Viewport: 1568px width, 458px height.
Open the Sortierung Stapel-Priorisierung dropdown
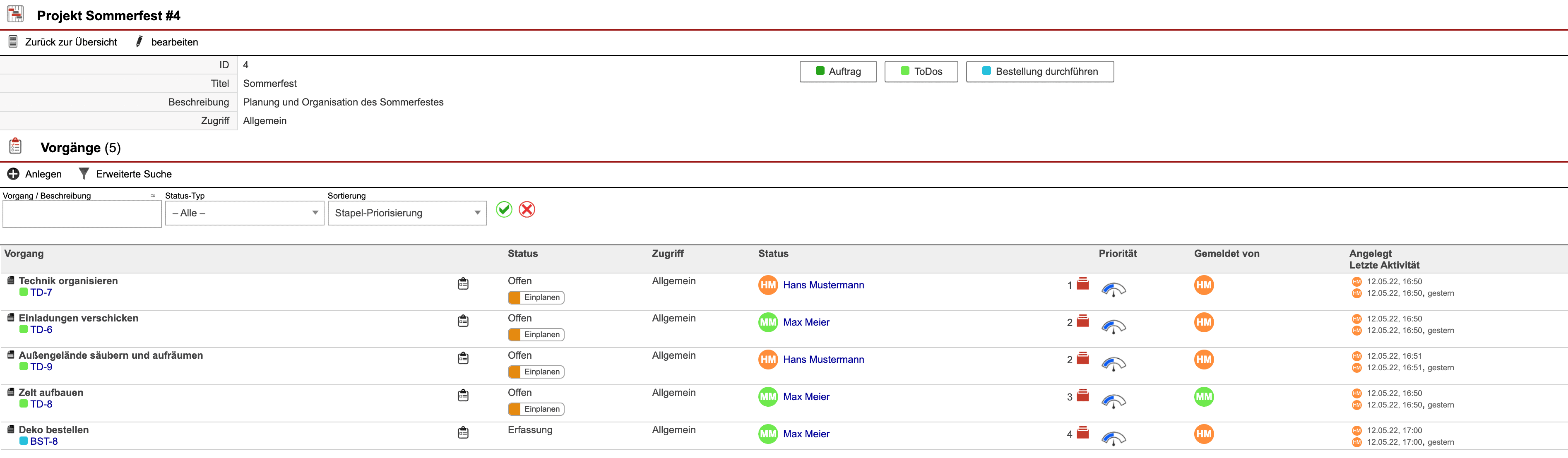click(x=406, y=213)
